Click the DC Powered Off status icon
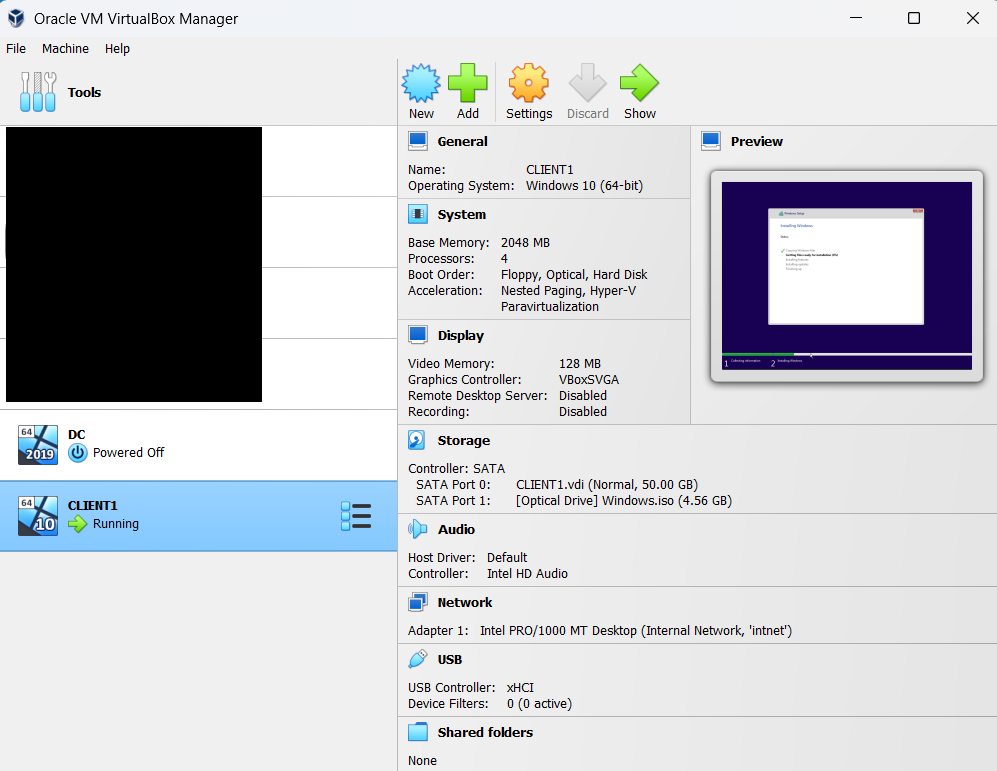 78,453
